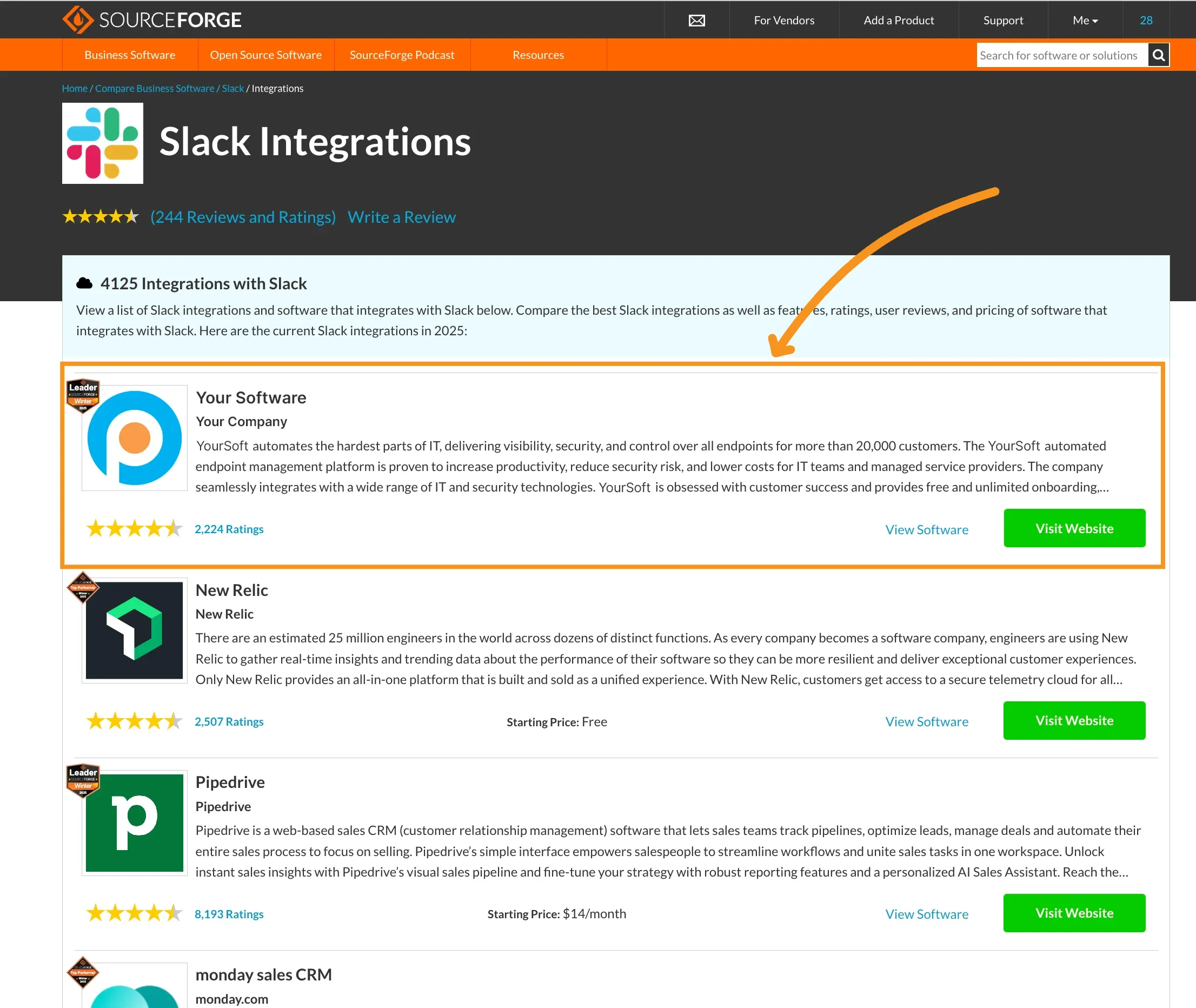Screen dimensions: 1196x1008
Task: Click the Slack star rating in header
Action: [101, 216]
